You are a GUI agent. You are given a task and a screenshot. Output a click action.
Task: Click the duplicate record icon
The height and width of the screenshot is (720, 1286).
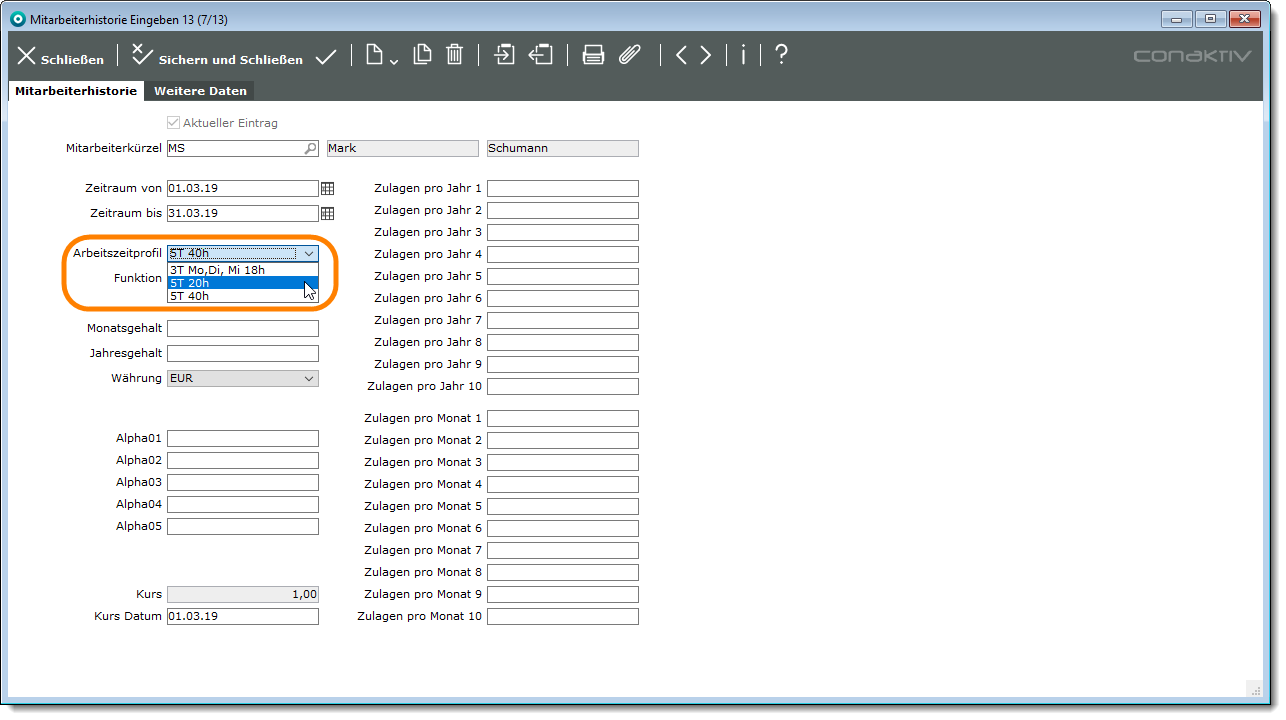point(422,55)
